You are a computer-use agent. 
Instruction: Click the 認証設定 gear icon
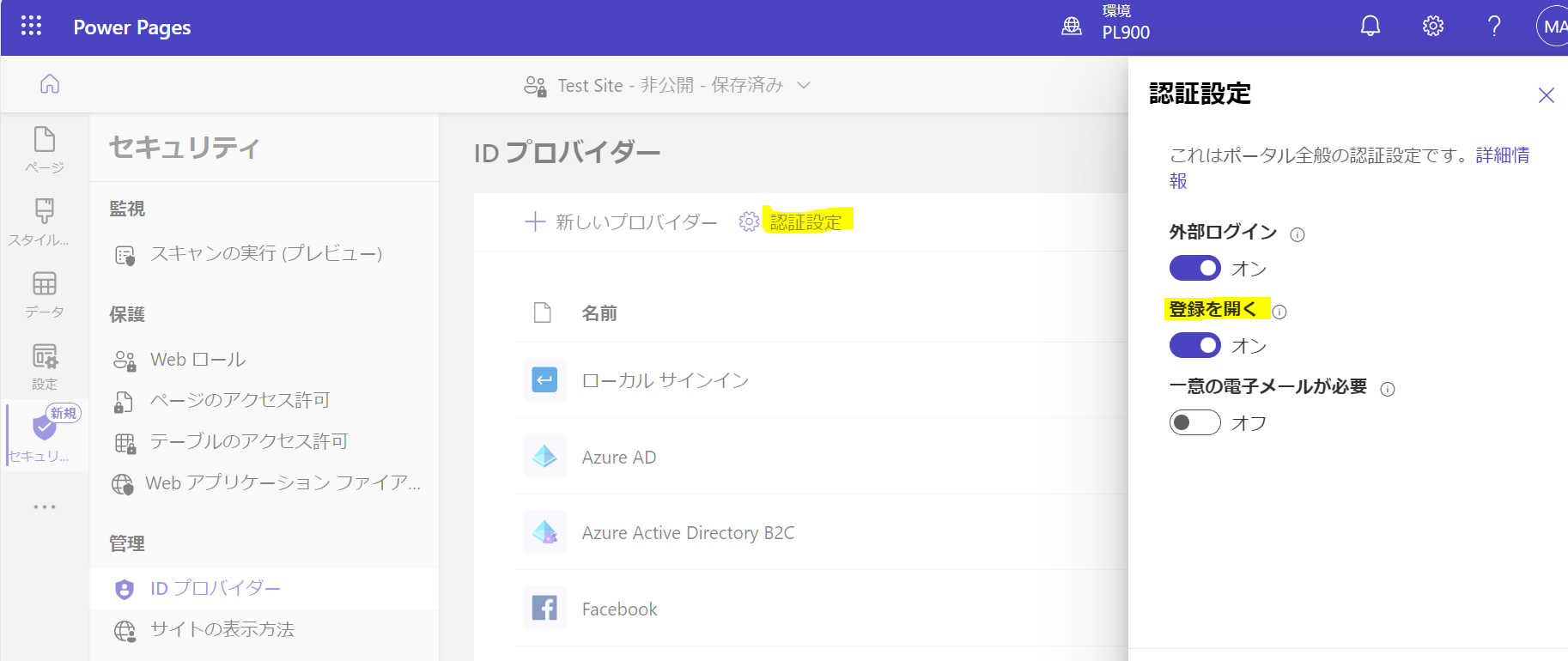(x=749, y=221)
